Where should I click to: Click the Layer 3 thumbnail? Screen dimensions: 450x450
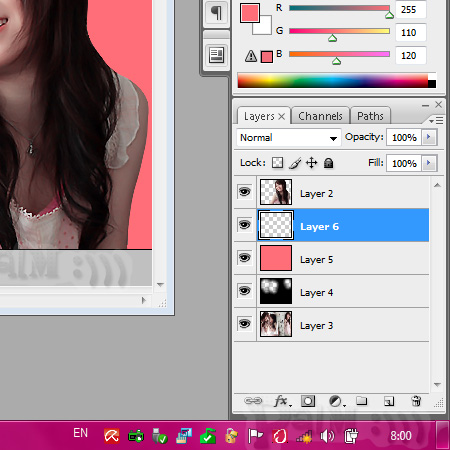276,324
